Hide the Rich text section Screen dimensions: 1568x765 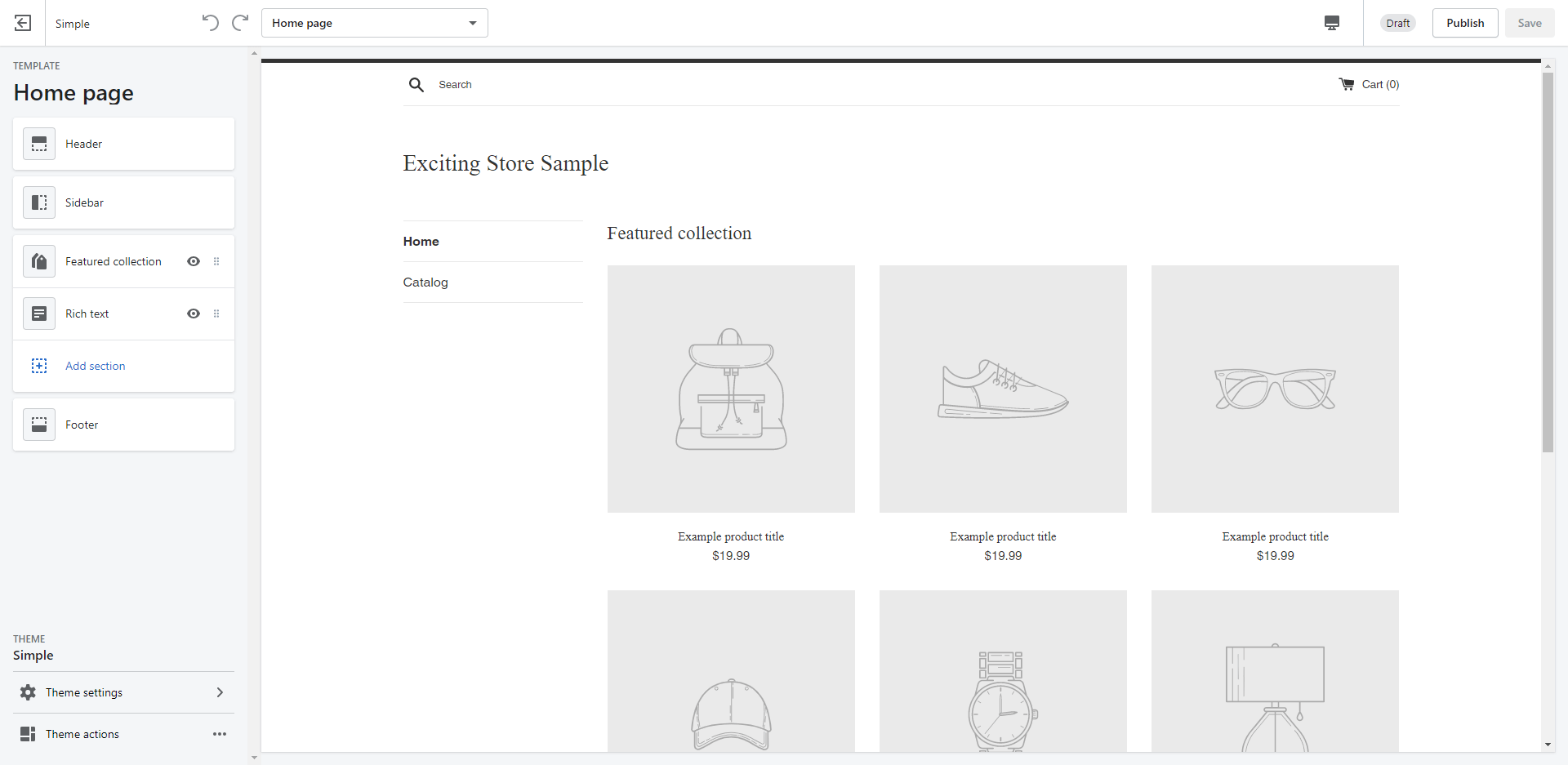[194, 314]
